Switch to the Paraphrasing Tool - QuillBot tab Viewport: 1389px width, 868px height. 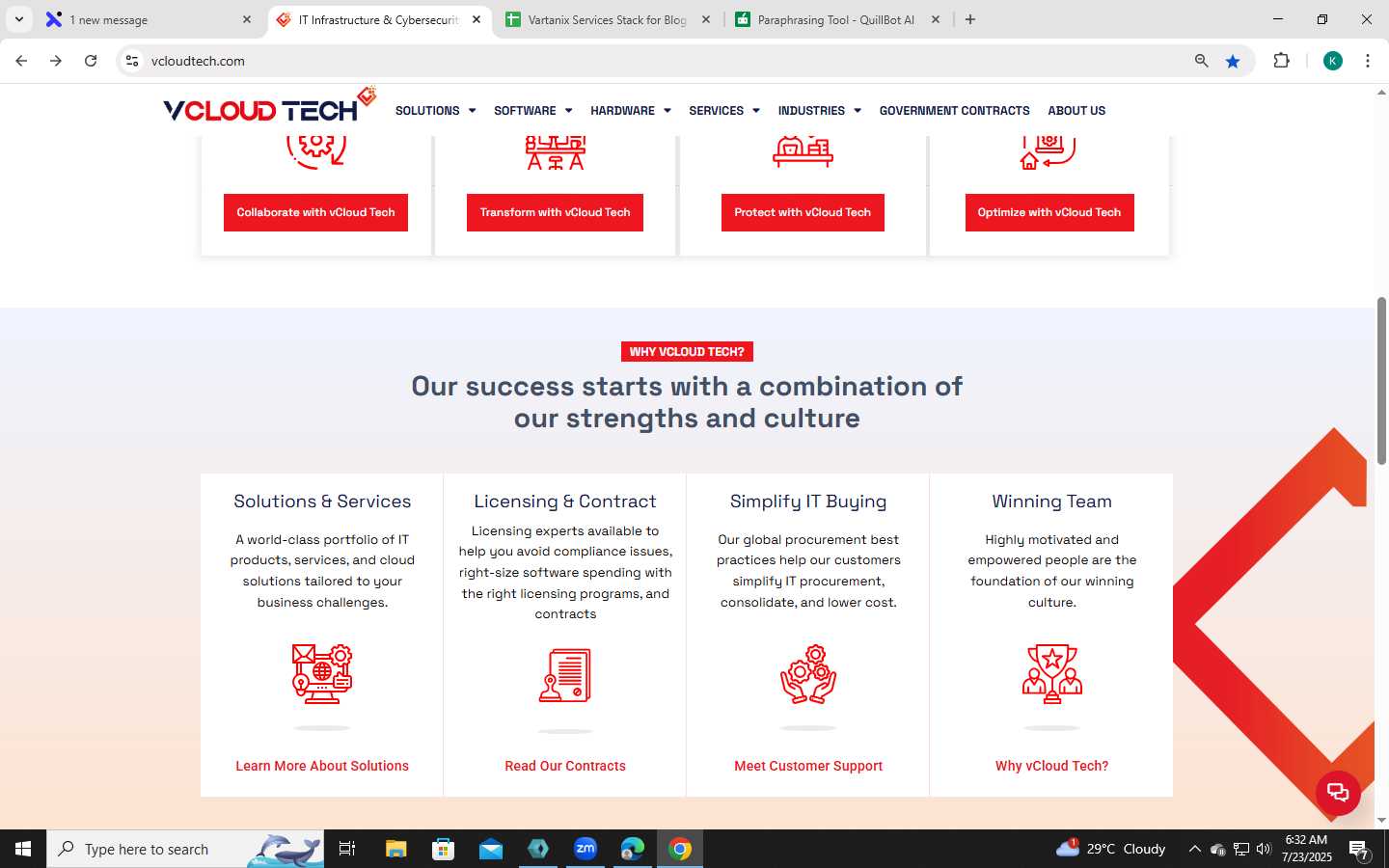[837, 19]
